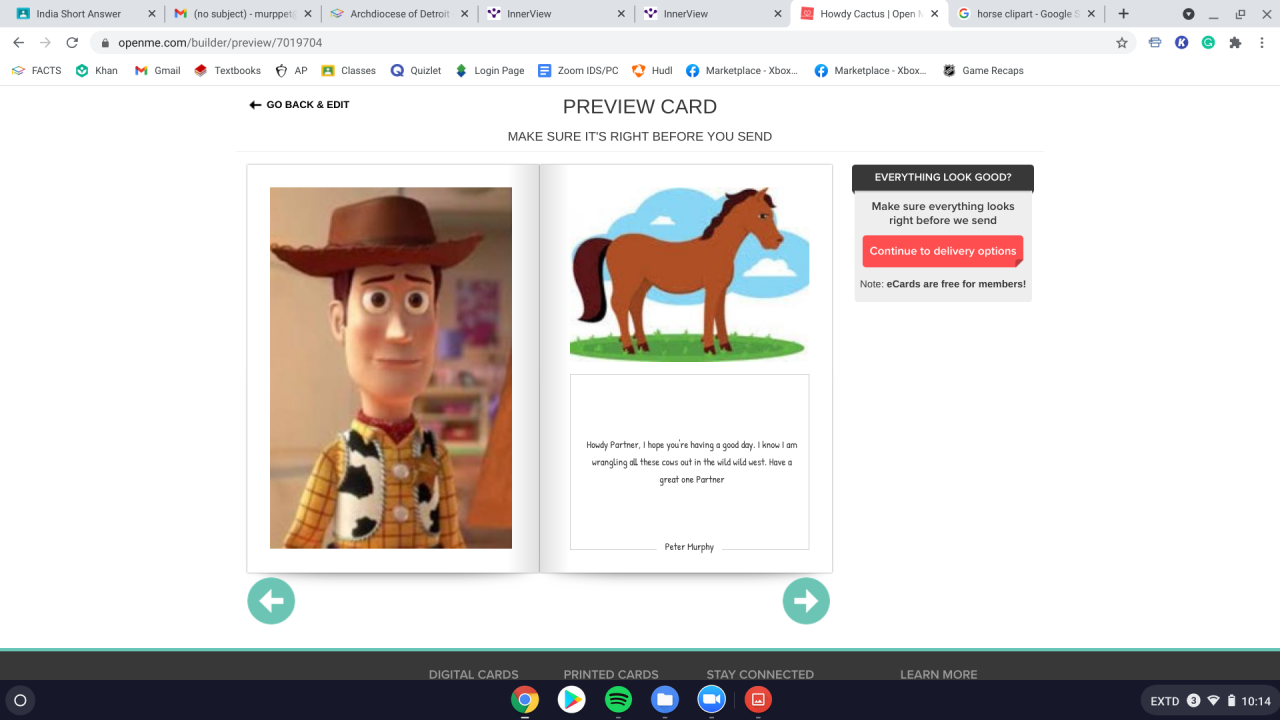Open the Files app from the shelf

click(x=665, y=700)
